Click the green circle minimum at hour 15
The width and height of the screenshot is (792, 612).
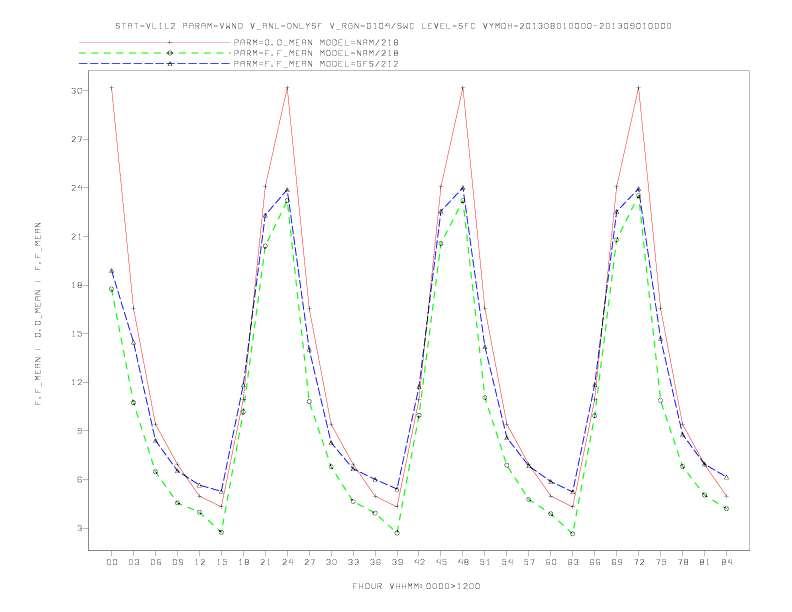(x=221, y=532)
